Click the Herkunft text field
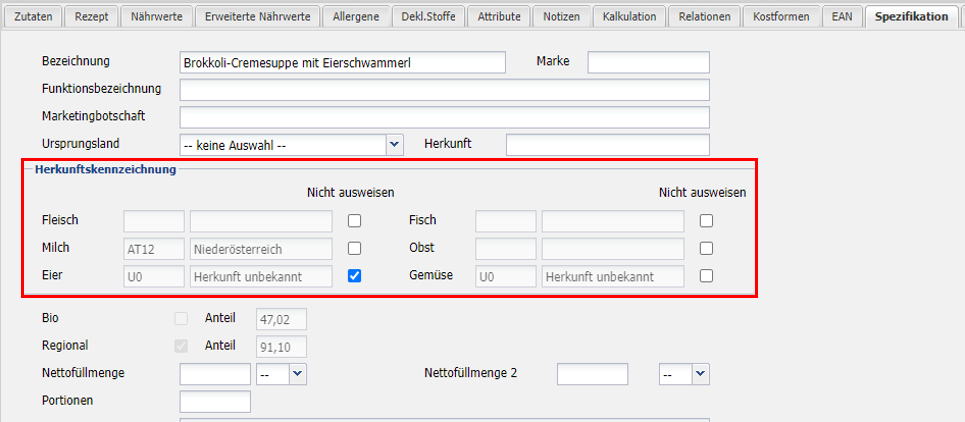Image resolution: width=965 pixels, height=422 pixels. tap(607, 145)
